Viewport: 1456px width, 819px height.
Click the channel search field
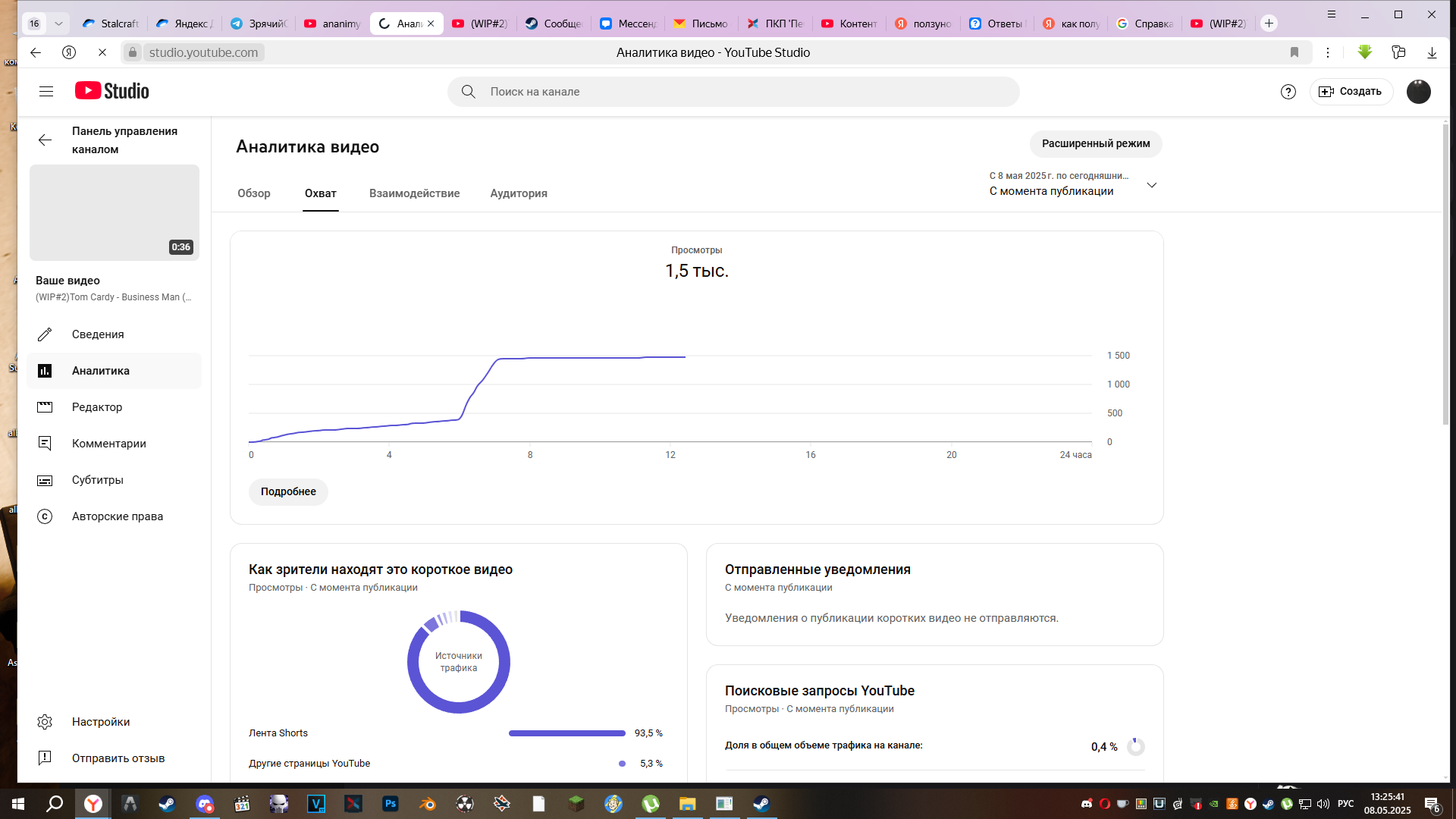click(733, 92)
